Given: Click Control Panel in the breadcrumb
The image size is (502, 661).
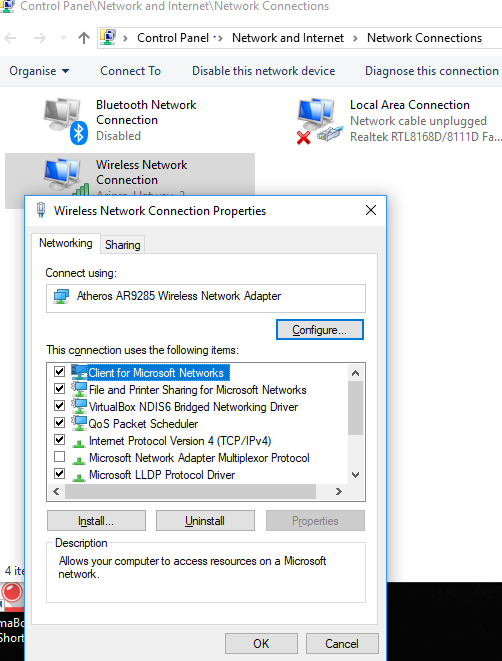Looking at the screenshot, I should click(173, 38).
